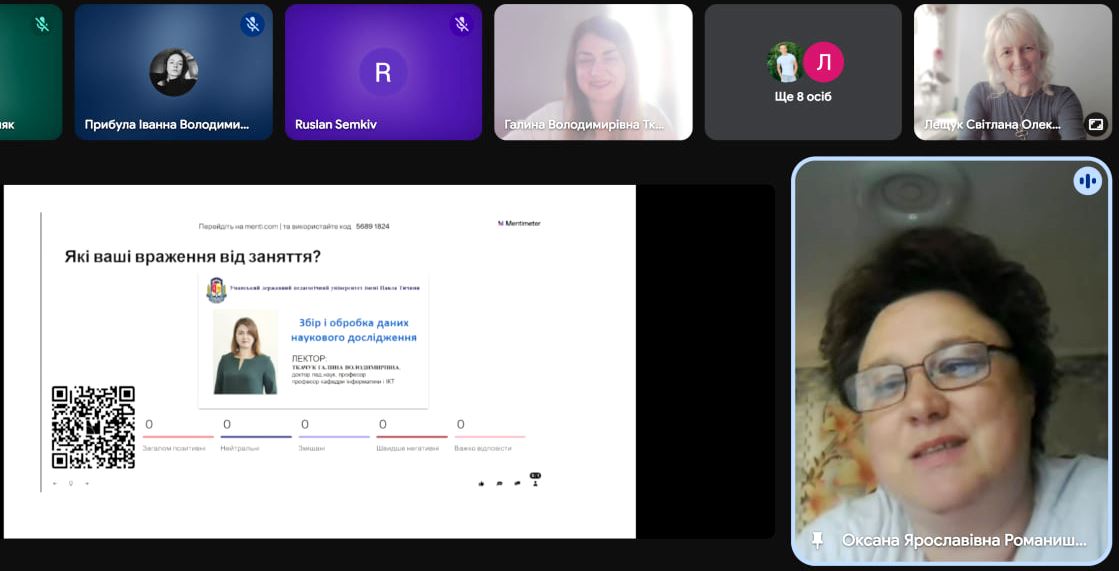The image size is (1119, 571).
Task: Click the photo avatar in the Ще 8 осіб tile
Action: point(785,62)
